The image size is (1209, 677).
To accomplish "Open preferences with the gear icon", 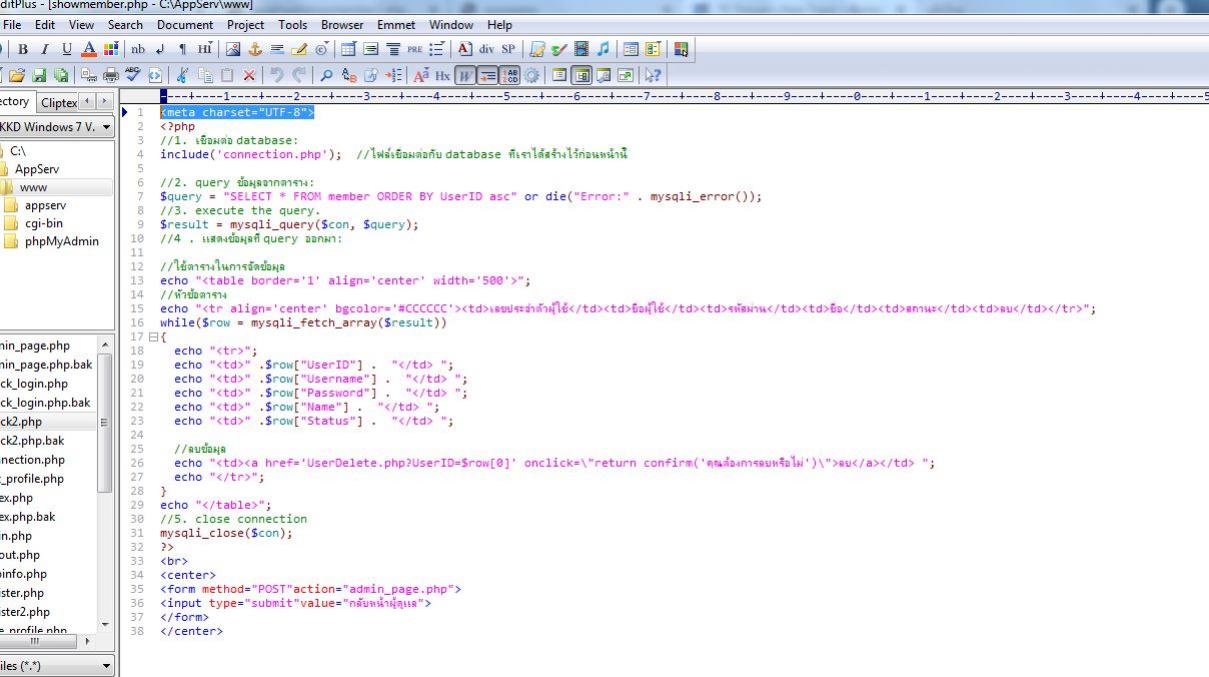I will click(x=531, y=75).
